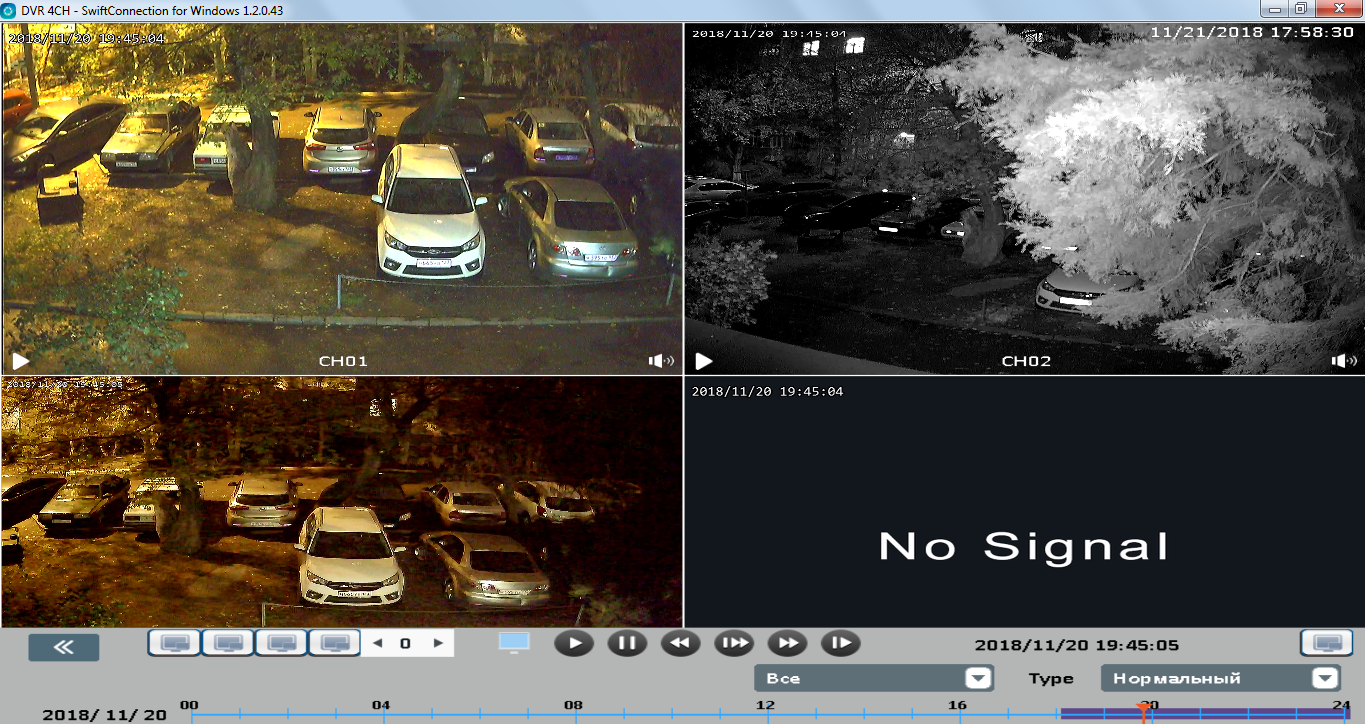The image size is (1365, 724).
Task: Click the double-chevron back button
Action: pos(64,647)
